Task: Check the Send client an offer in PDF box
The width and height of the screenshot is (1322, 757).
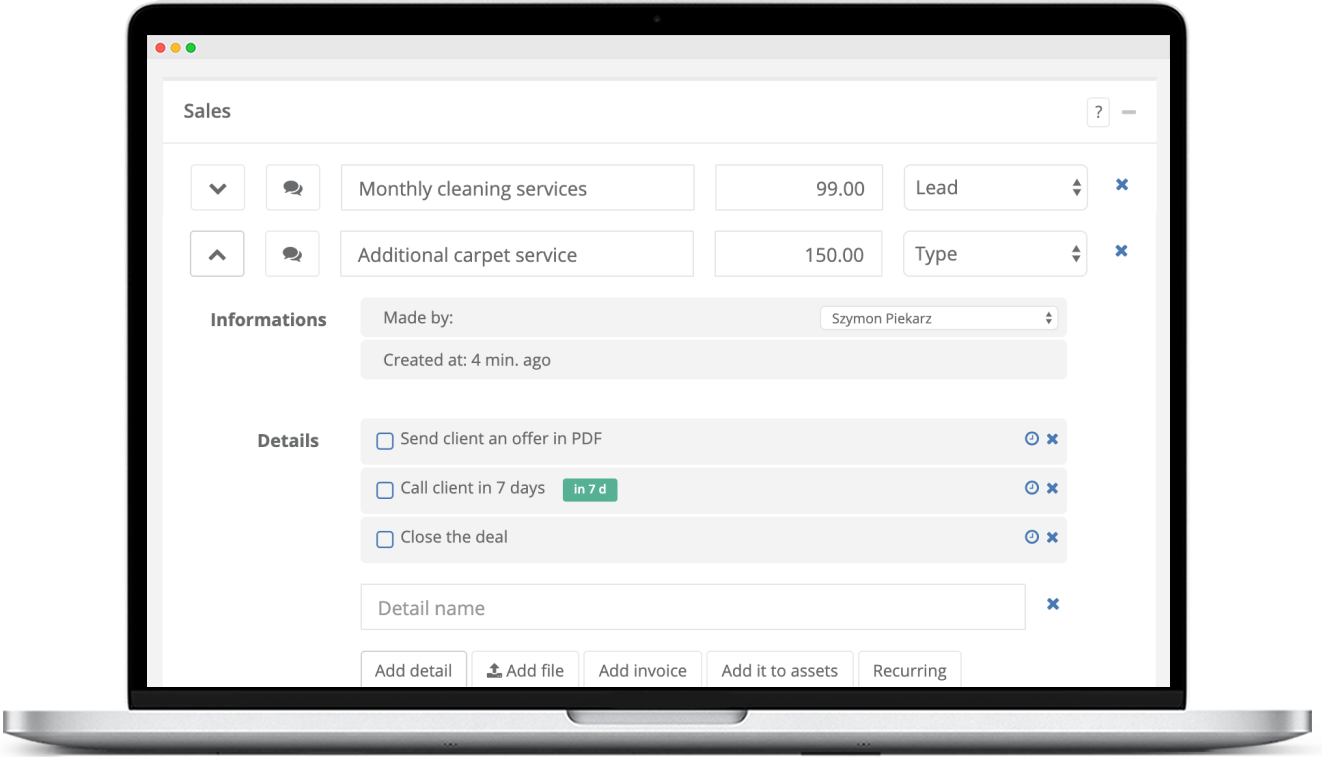Action: [x=384, y=441]
